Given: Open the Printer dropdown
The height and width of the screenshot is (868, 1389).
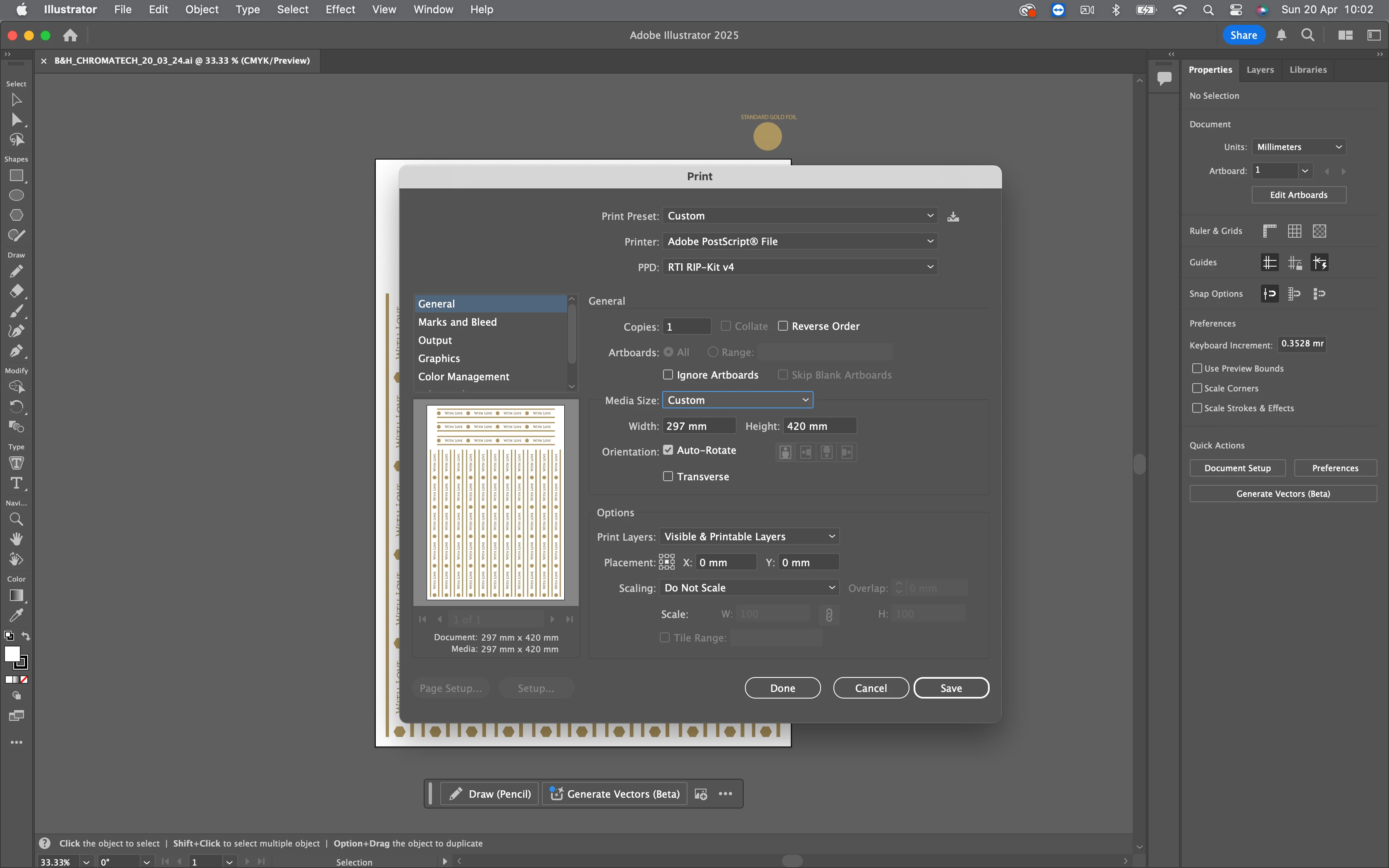Looking at the screenshot, I should click(x=800, y=241).
